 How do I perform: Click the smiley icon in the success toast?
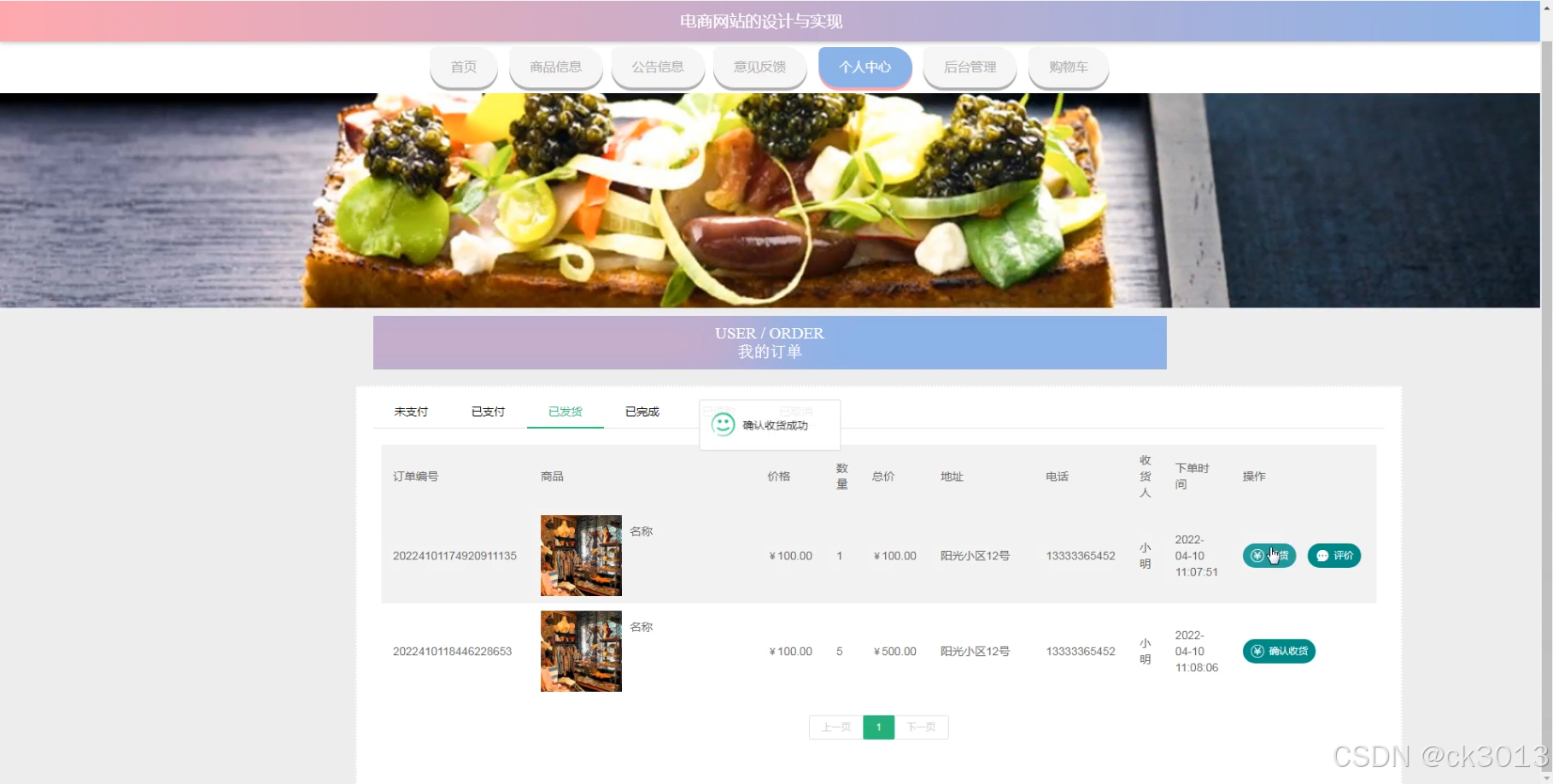click(723, 424)
